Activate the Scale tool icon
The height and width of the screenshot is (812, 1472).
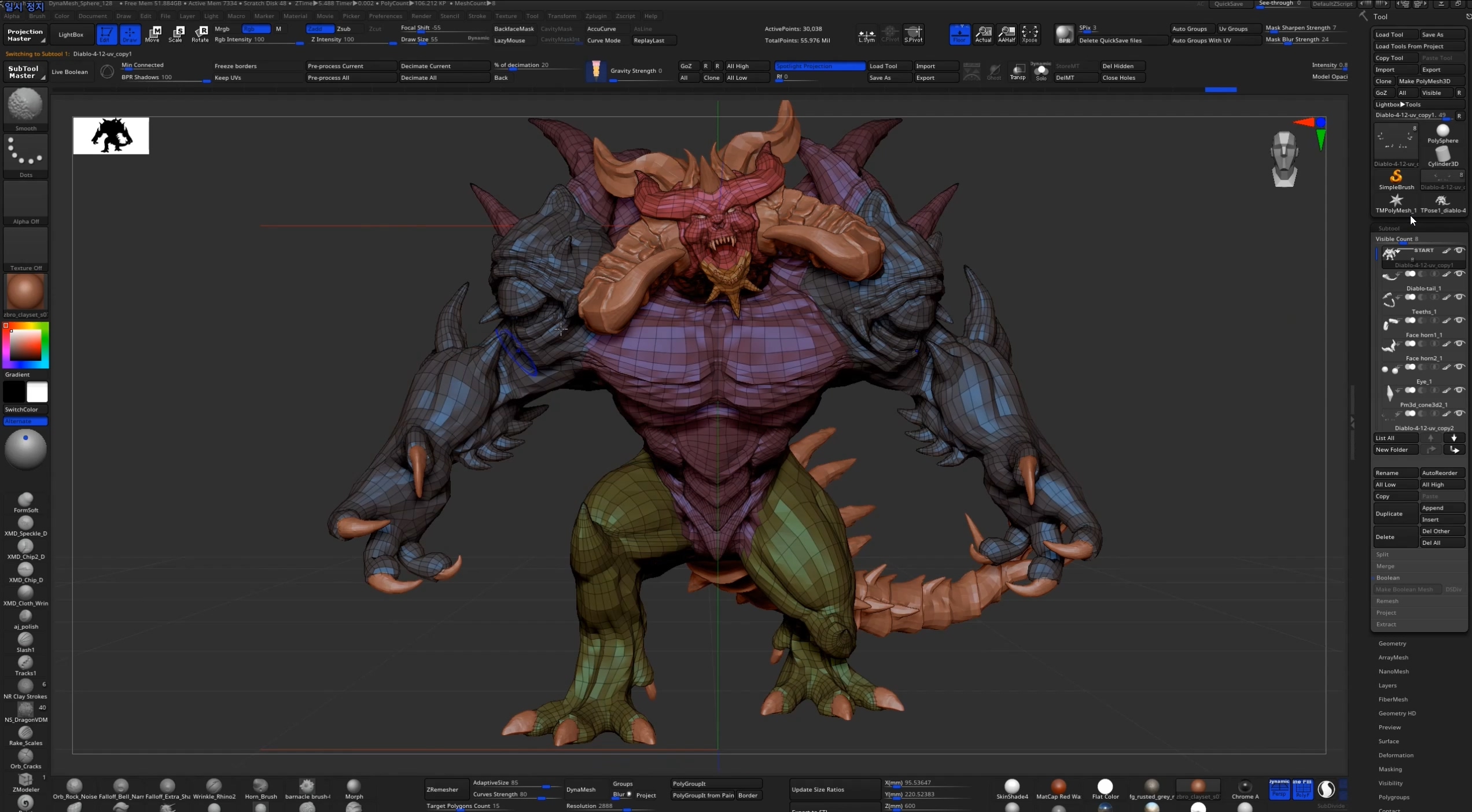point(175,34)
